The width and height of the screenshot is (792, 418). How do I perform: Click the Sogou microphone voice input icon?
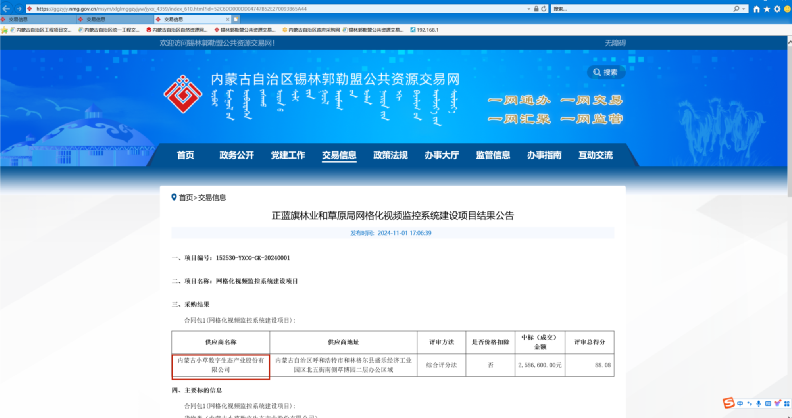tap(758, 403)
